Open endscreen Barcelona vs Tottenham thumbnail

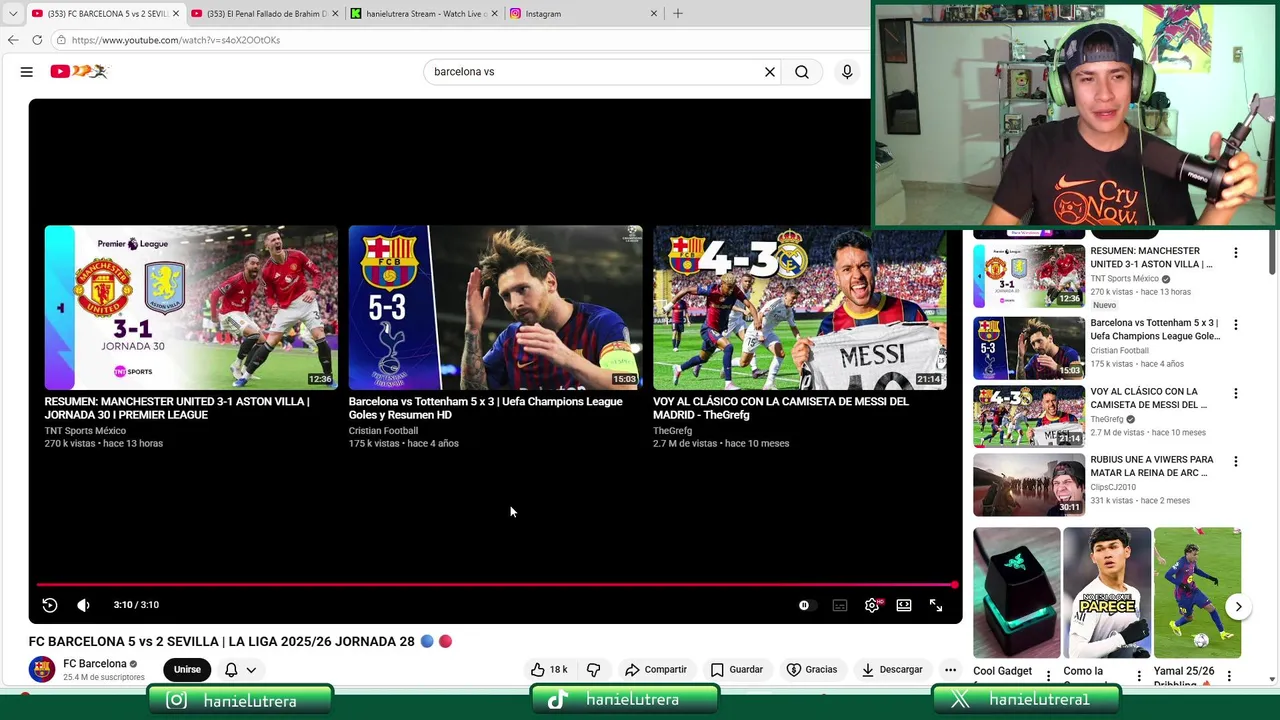pos(495,307)
